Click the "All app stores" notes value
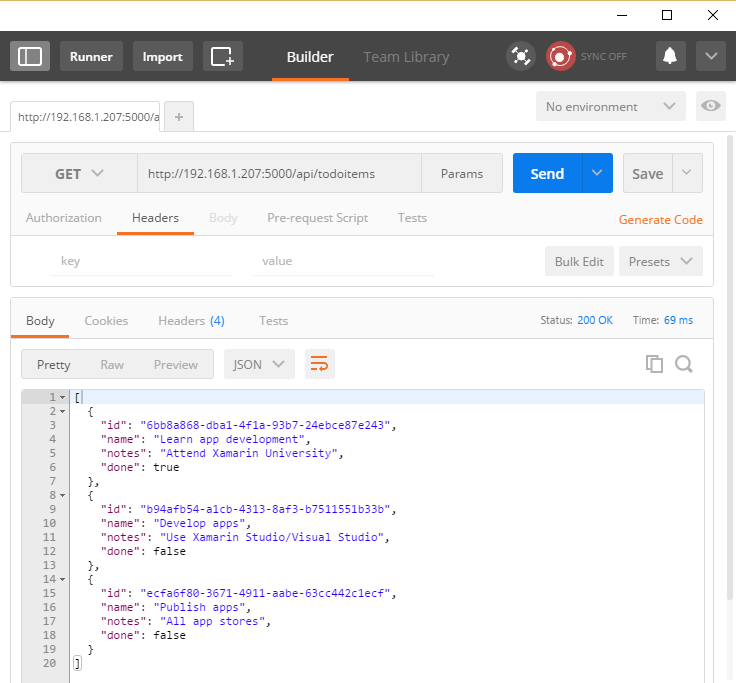The height and width of the screenshot is (683, 736). click(212, 622)
